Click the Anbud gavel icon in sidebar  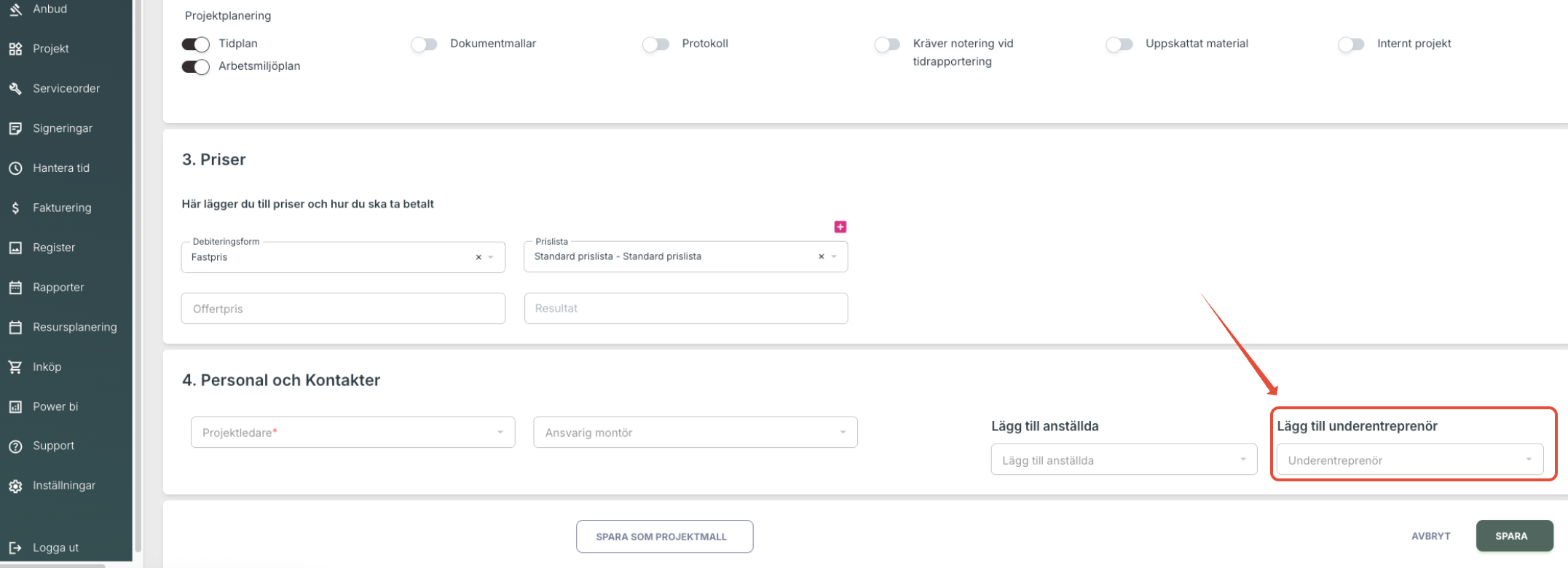pyautogui.click(x=15, y=9)
